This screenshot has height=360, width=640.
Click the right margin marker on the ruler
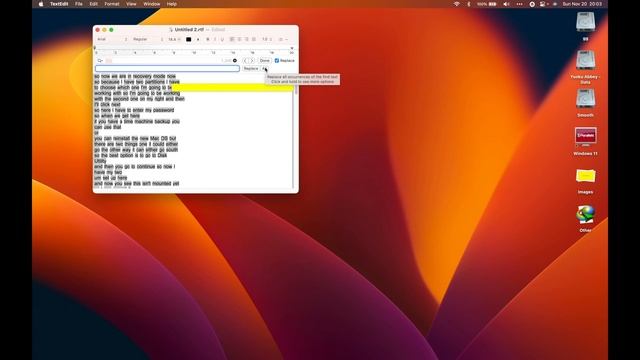click(x=292, y=48)
